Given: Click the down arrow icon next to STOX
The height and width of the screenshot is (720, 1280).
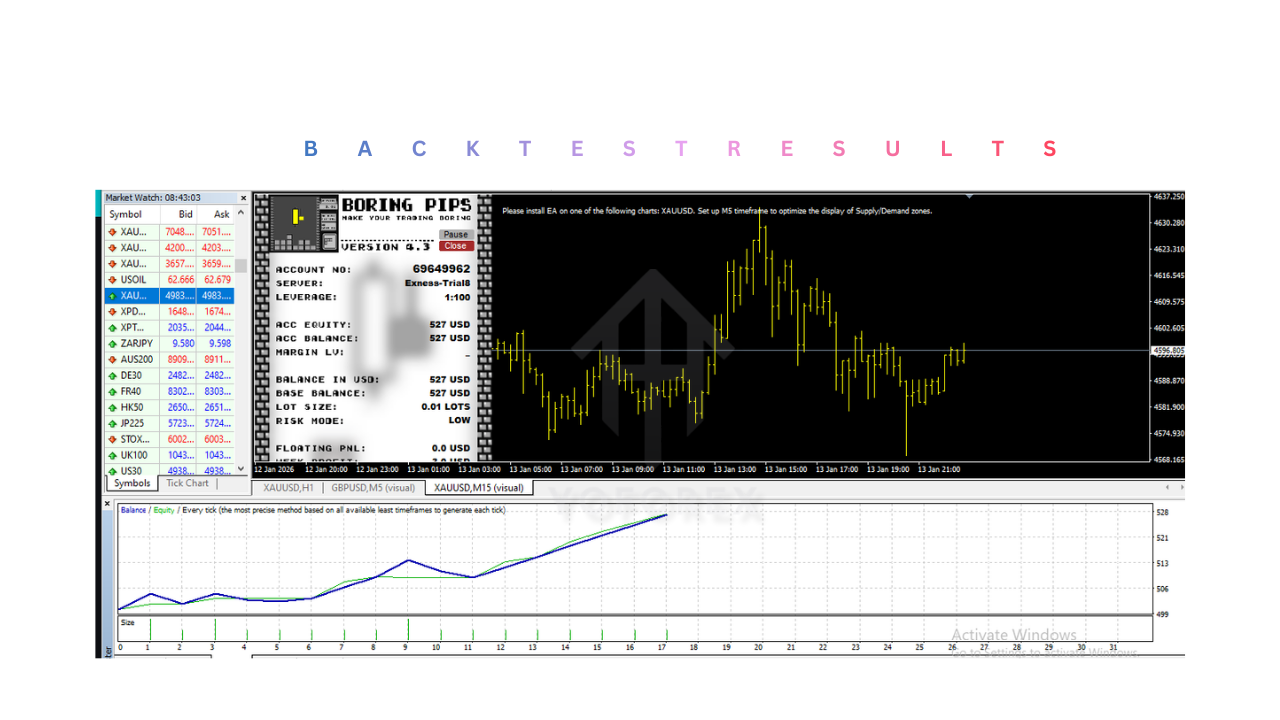Looking at the screenshot, I should click(110, 439).
